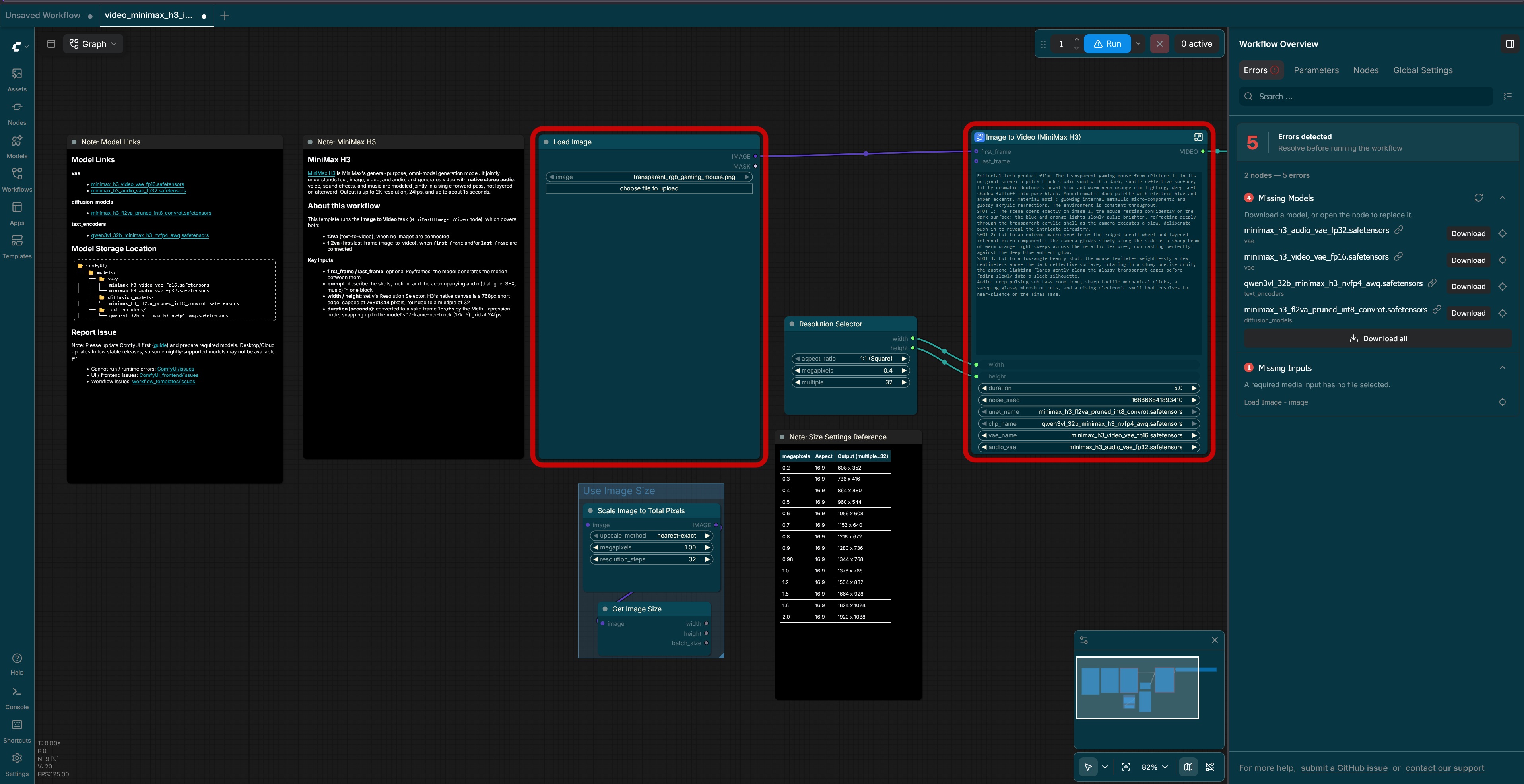
Task: Fit view to nodes on canvas
Action: [x=1126, y=767]
